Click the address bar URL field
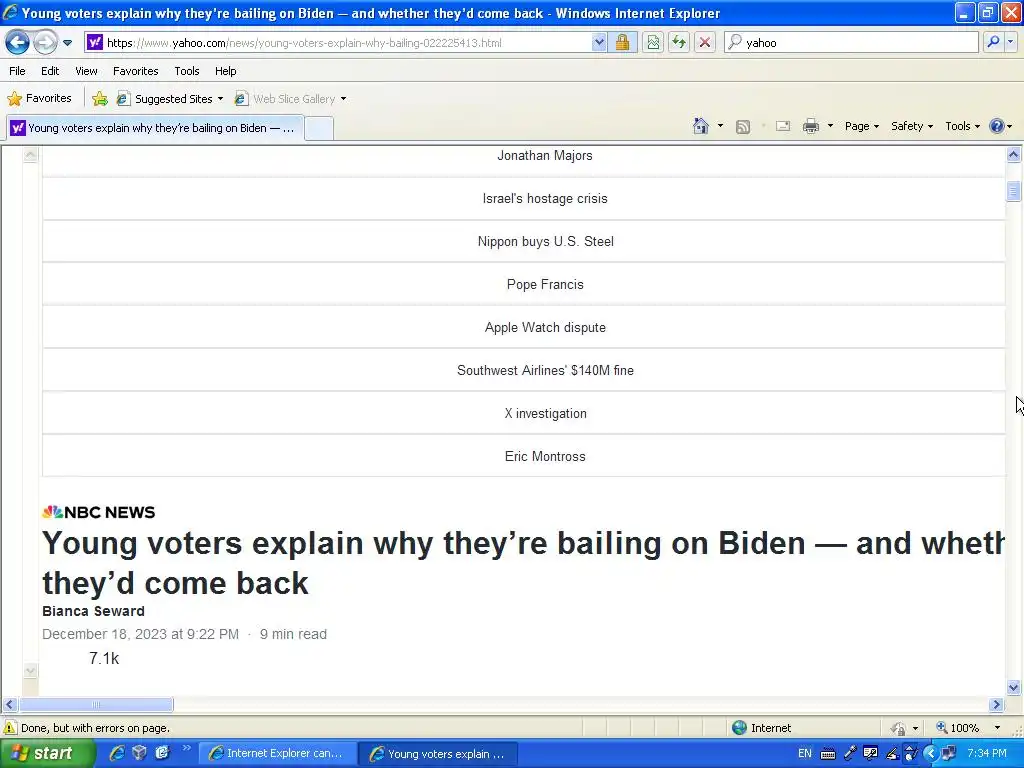Image resolution: width=1024 pixels, height=768 pixels. tap(348, 42)
